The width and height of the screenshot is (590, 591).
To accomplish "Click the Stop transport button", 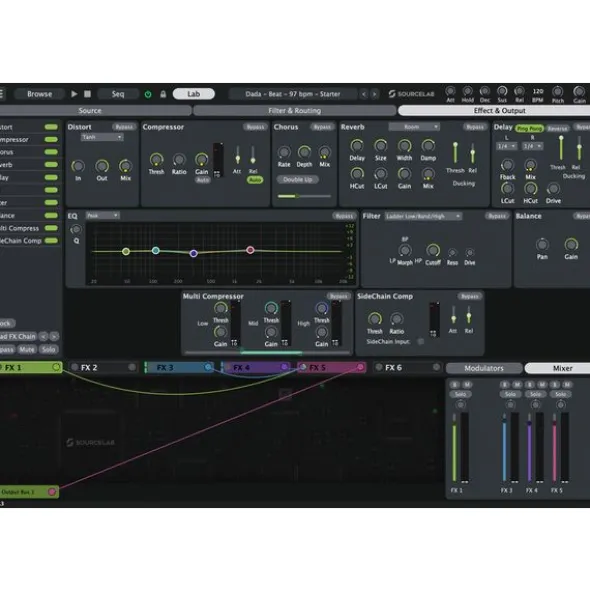I will (x=87, y=94).
